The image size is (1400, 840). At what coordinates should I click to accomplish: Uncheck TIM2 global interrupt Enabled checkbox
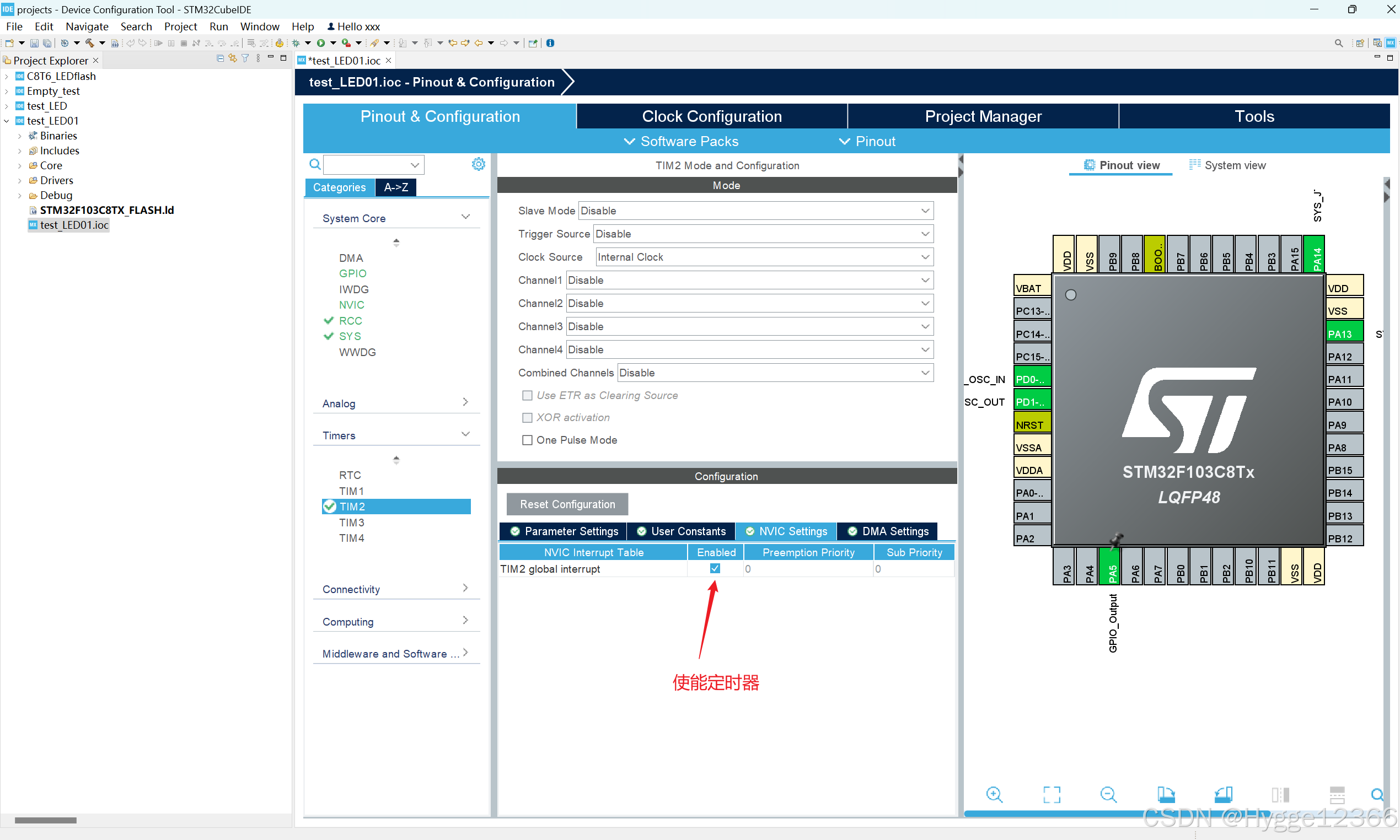click(715, 568)
